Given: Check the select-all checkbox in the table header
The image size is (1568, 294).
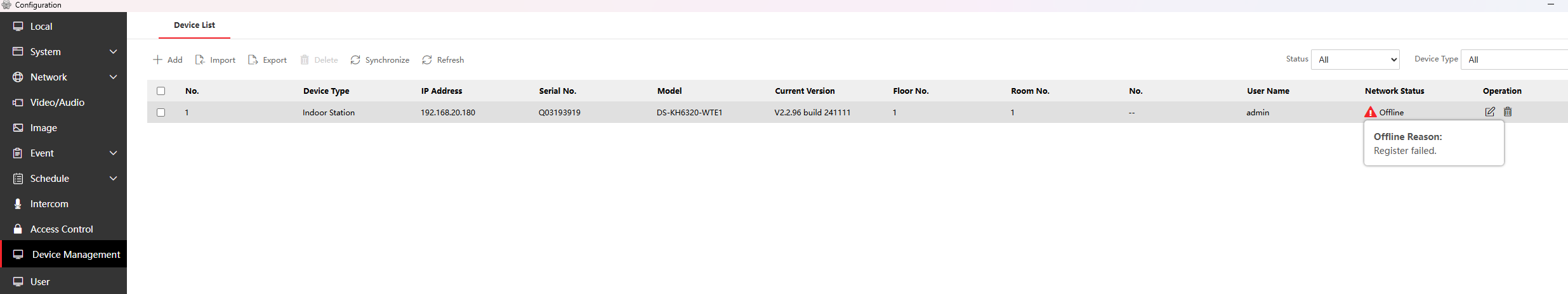Looking at the screenshot, I should coord(161,91).
